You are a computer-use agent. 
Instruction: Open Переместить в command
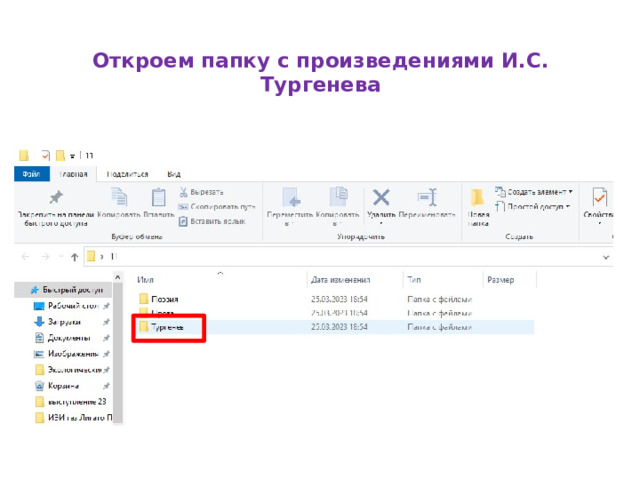click(x=290, y=207)
